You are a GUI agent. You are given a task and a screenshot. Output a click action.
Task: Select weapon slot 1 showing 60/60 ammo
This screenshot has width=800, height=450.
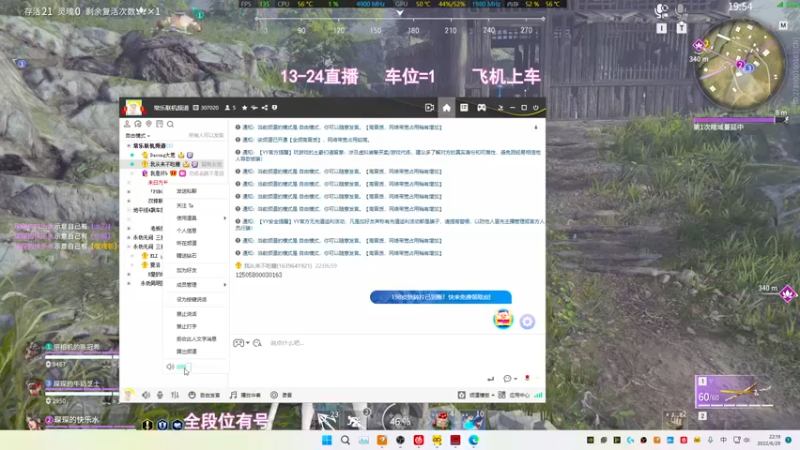pos(735,391)
